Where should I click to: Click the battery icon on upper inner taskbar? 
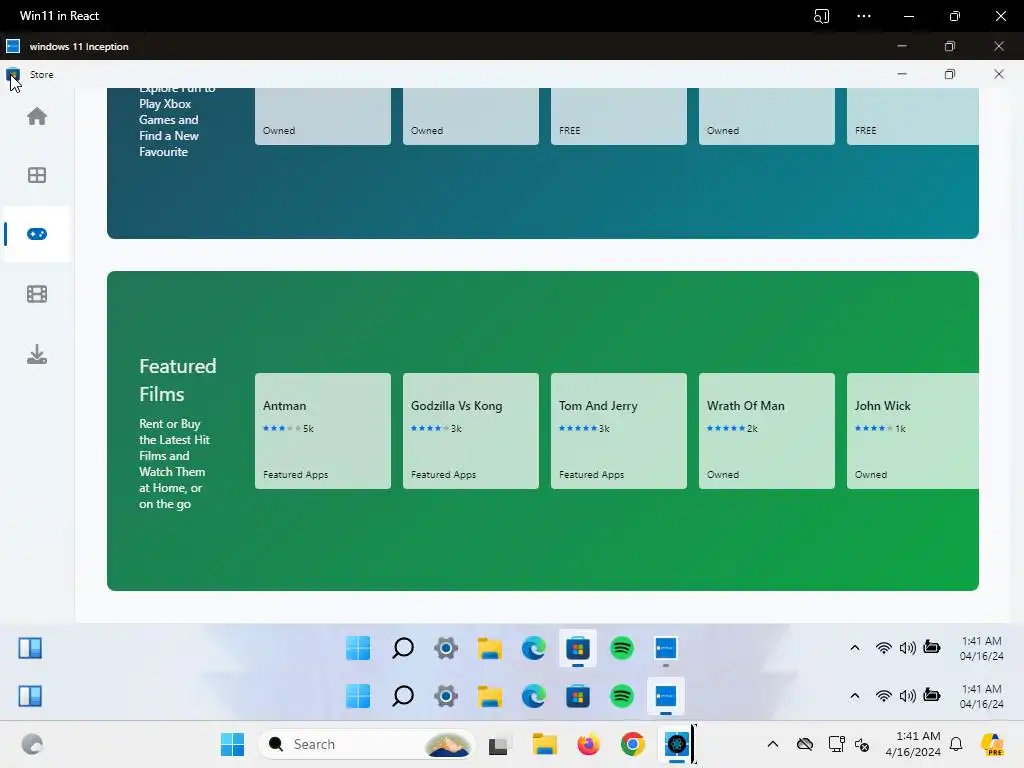pyautogui.click(x=932, y=647)
